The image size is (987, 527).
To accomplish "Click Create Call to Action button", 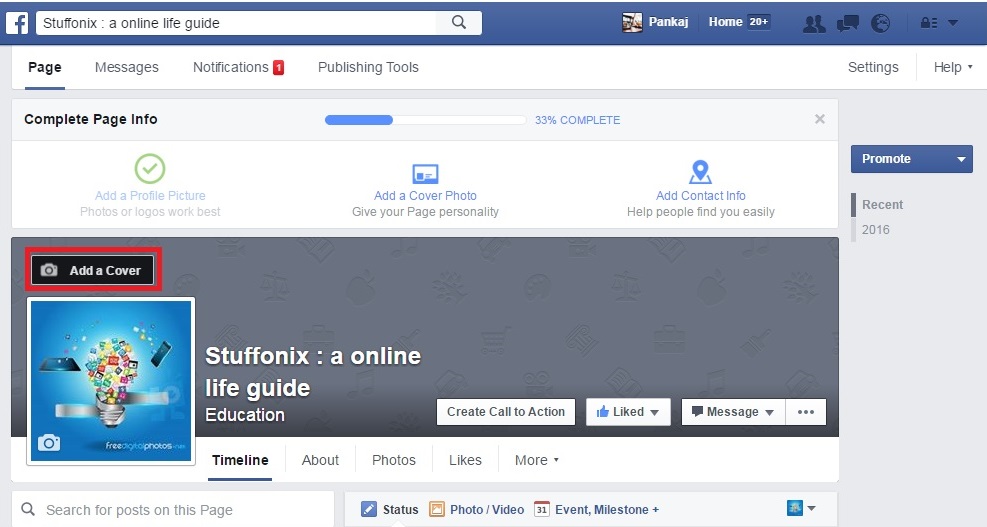I will (505, 412).
